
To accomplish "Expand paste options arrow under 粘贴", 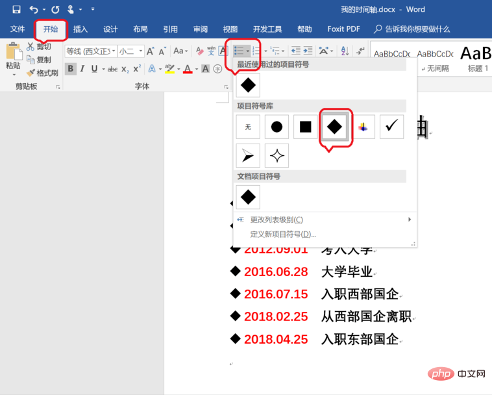I will tap(14, 75).
